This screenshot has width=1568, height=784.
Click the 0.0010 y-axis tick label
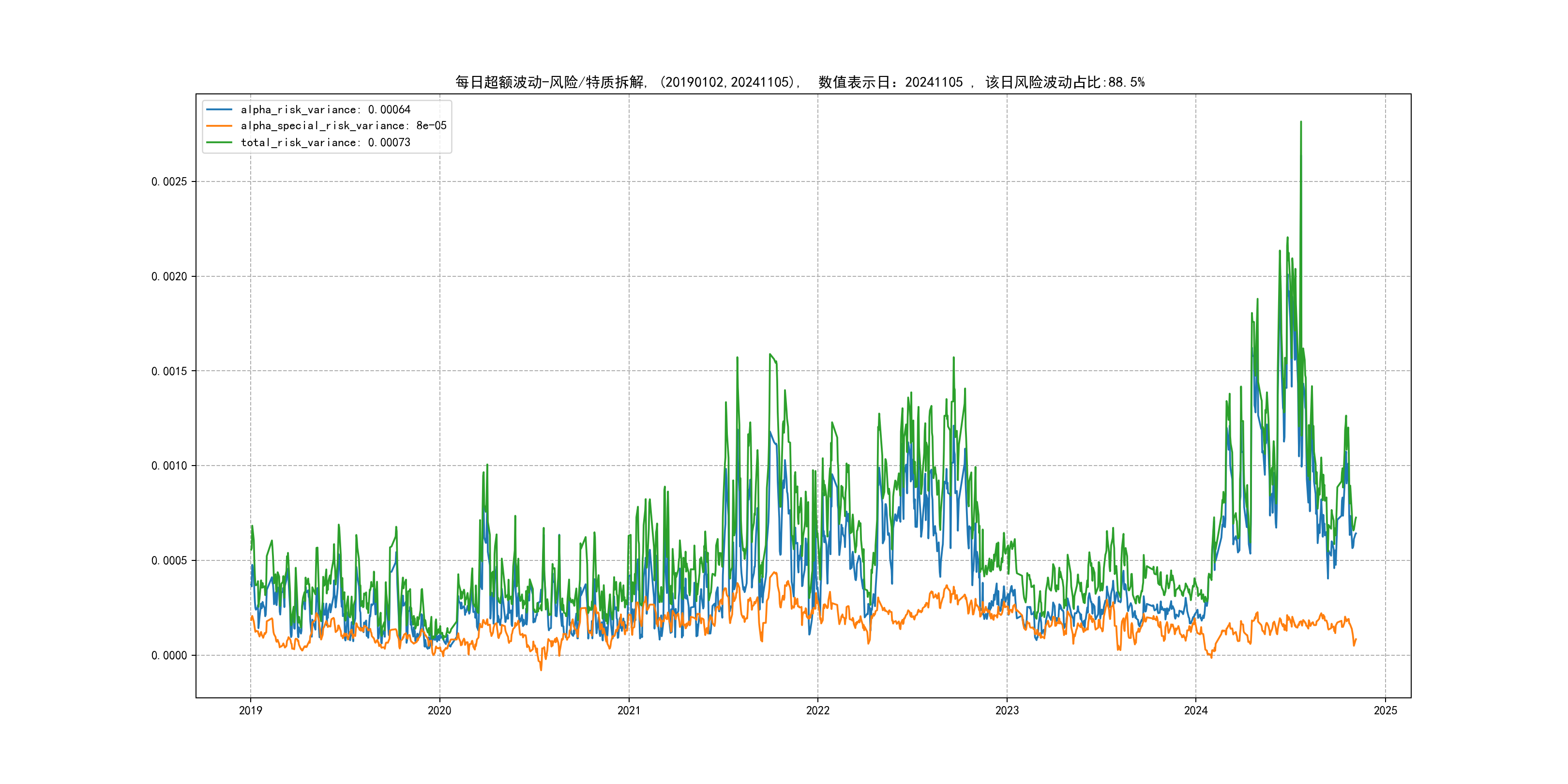169,466
